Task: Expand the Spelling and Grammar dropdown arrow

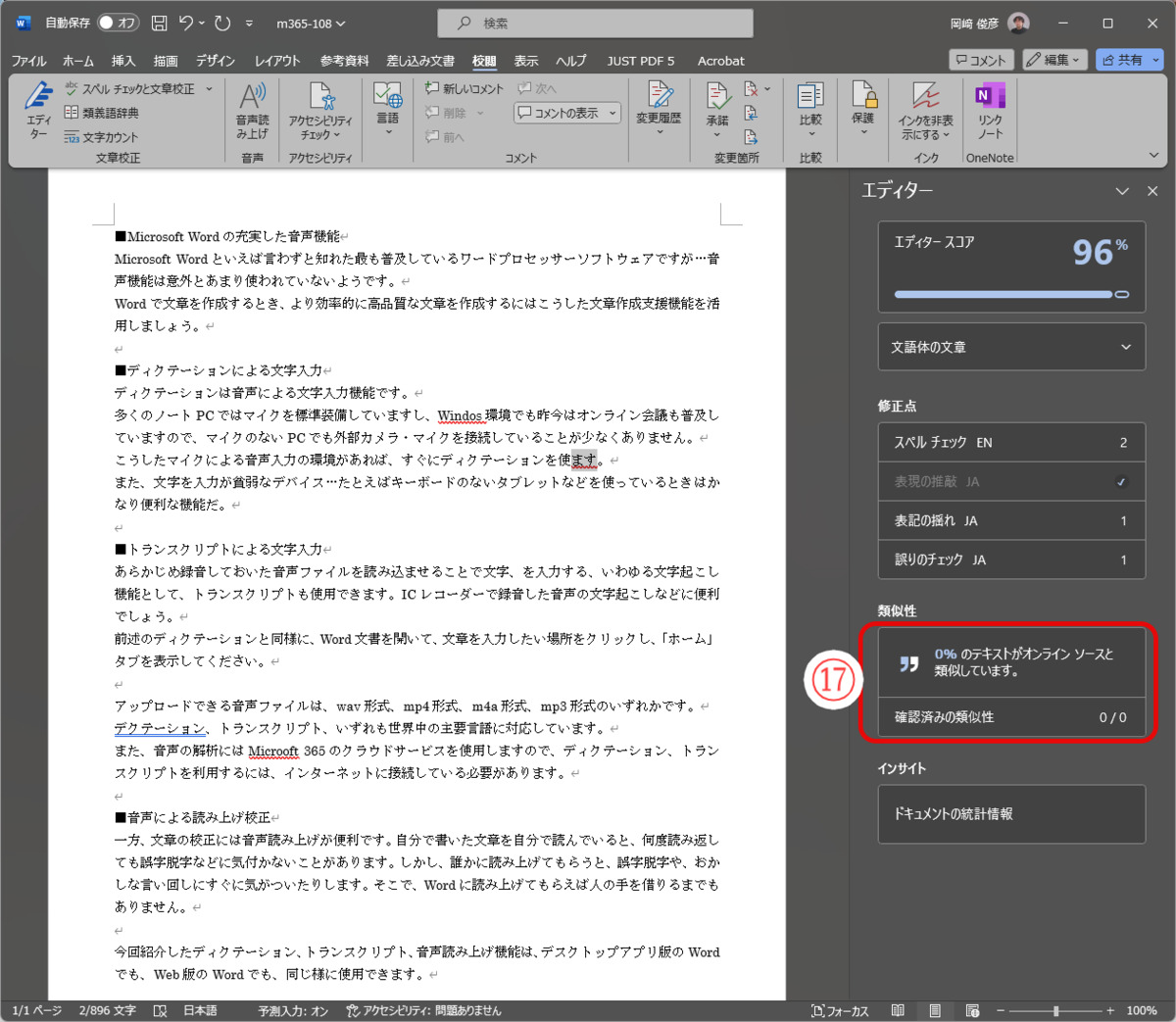Action: pyautogui.click(x=209, y=89)
